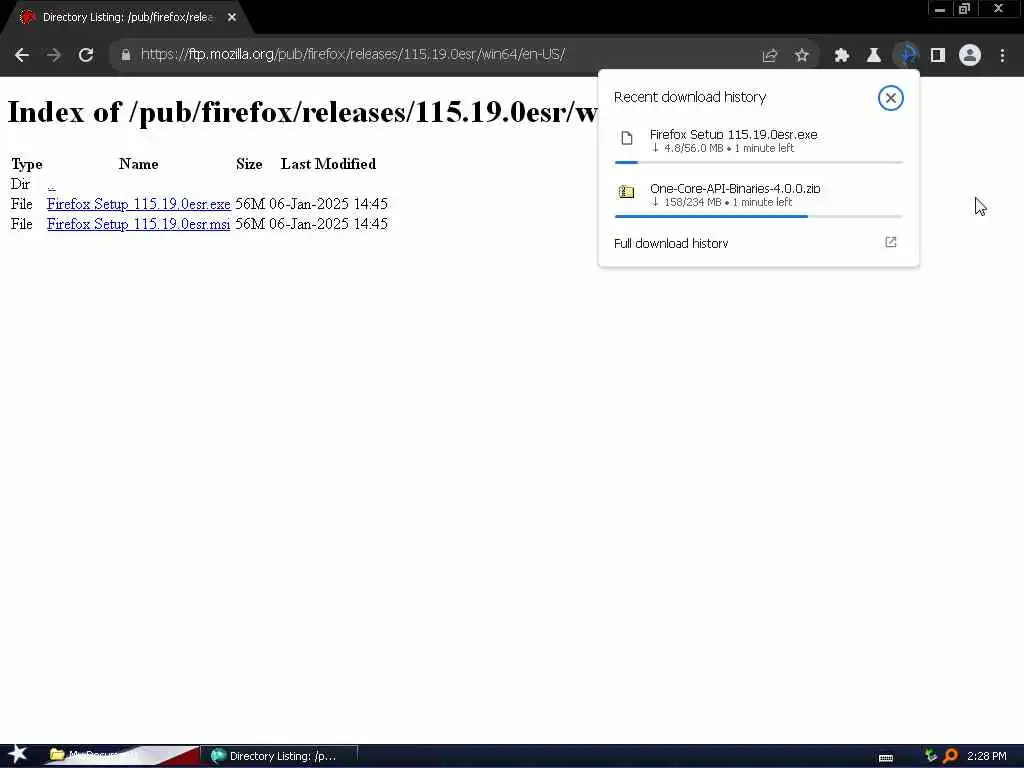
Task: Click the Firefox Setup exe file icon
Action: coord(627,138)
